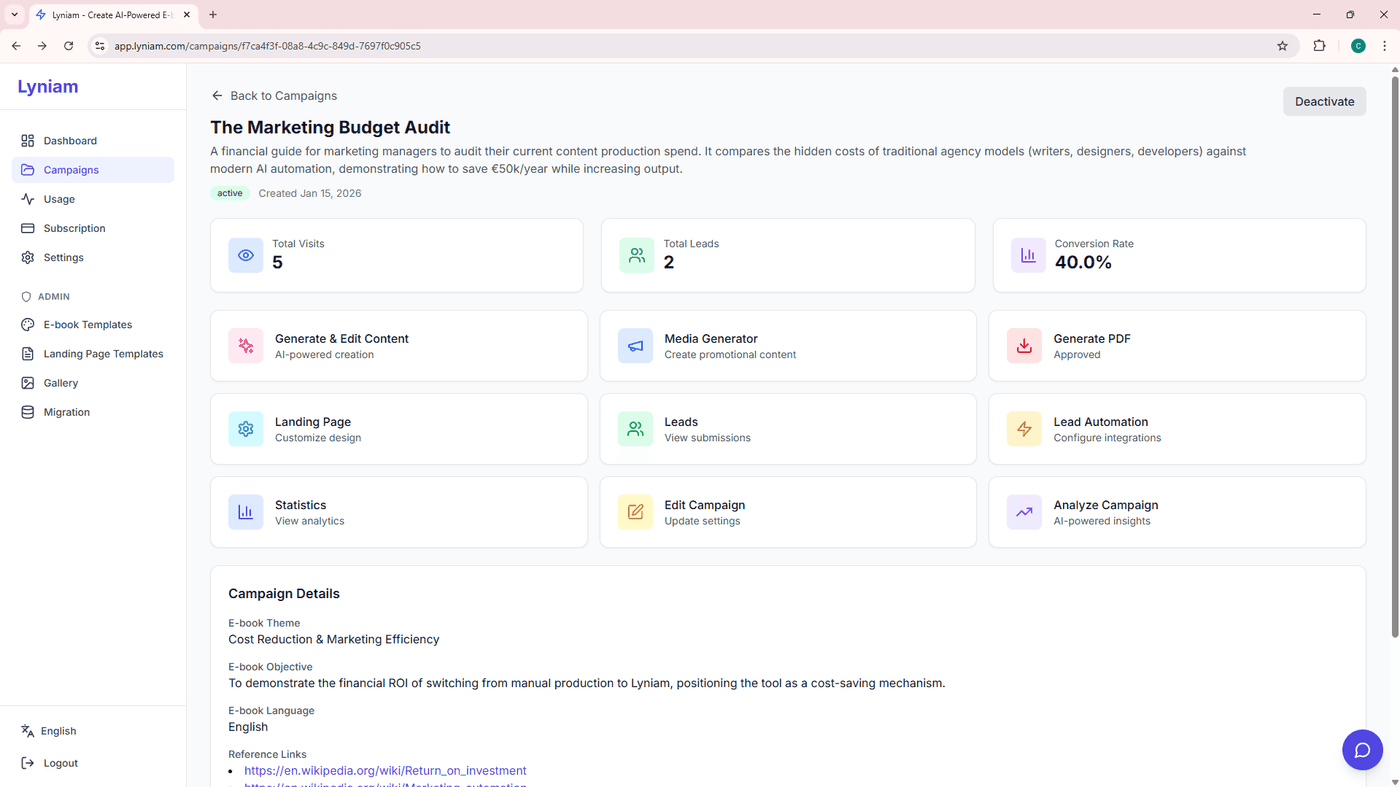Image resolution: width=1400 pixels, height=787 pixels.
Task: Click the Statistics analytics chart icon
Action: [245, 511]
